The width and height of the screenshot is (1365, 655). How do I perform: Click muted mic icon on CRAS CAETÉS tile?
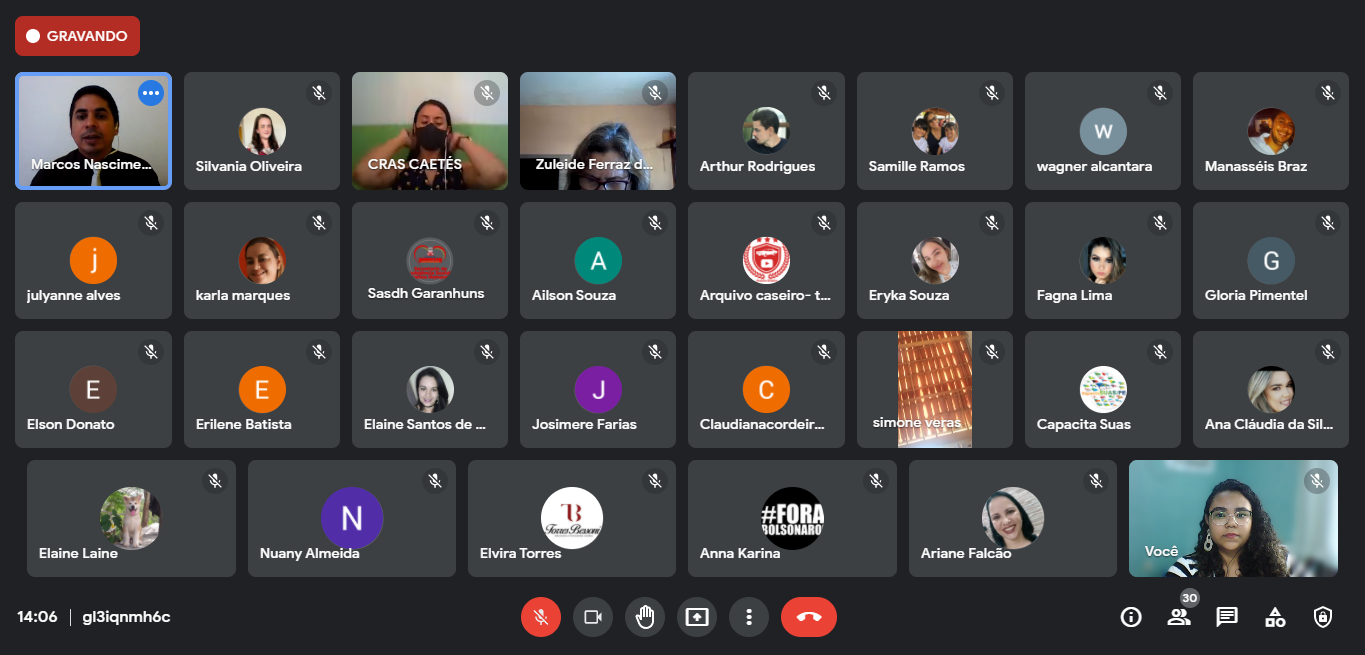tap(486, 93)
